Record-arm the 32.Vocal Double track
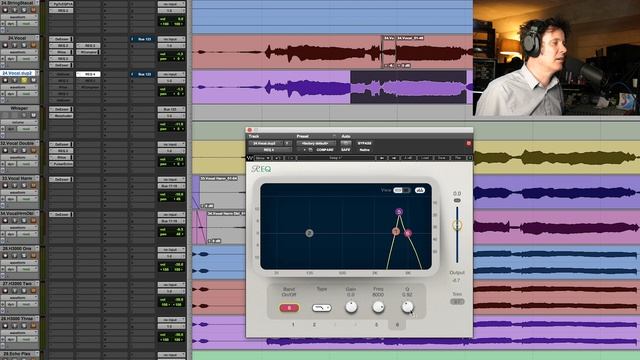Image resolution: width=640 pixels, height=360 pixels. [x=5, y=150]
